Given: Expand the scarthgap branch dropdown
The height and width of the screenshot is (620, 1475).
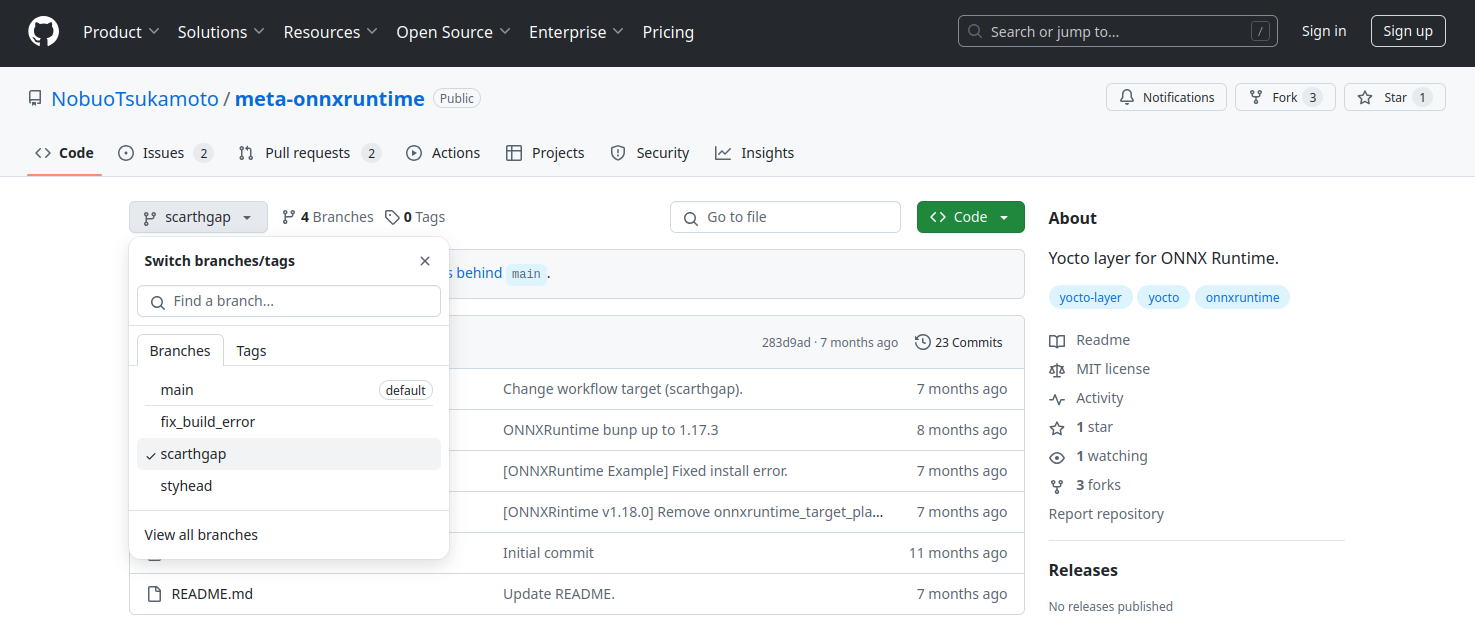Looking at the screenshot, I should coord(198,217).
